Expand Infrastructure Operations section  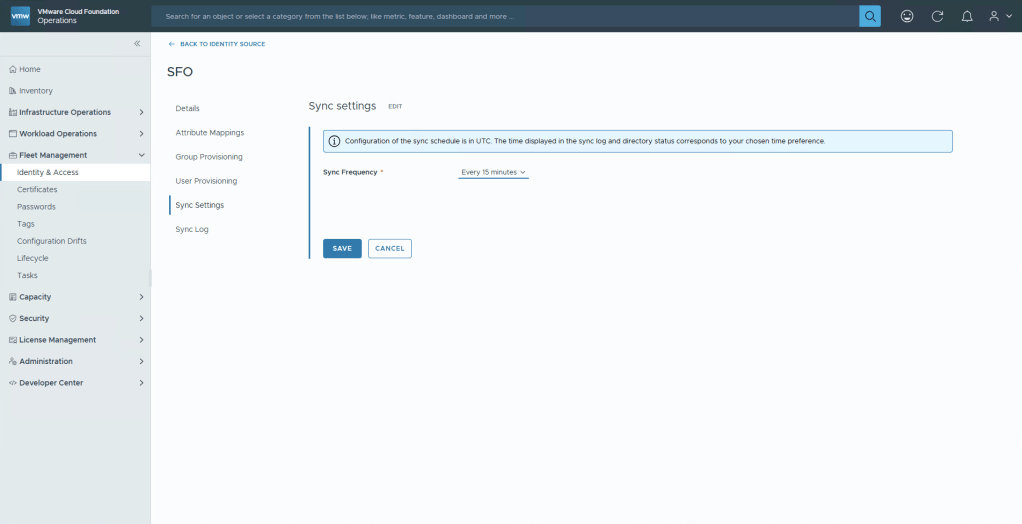(65, 112)
